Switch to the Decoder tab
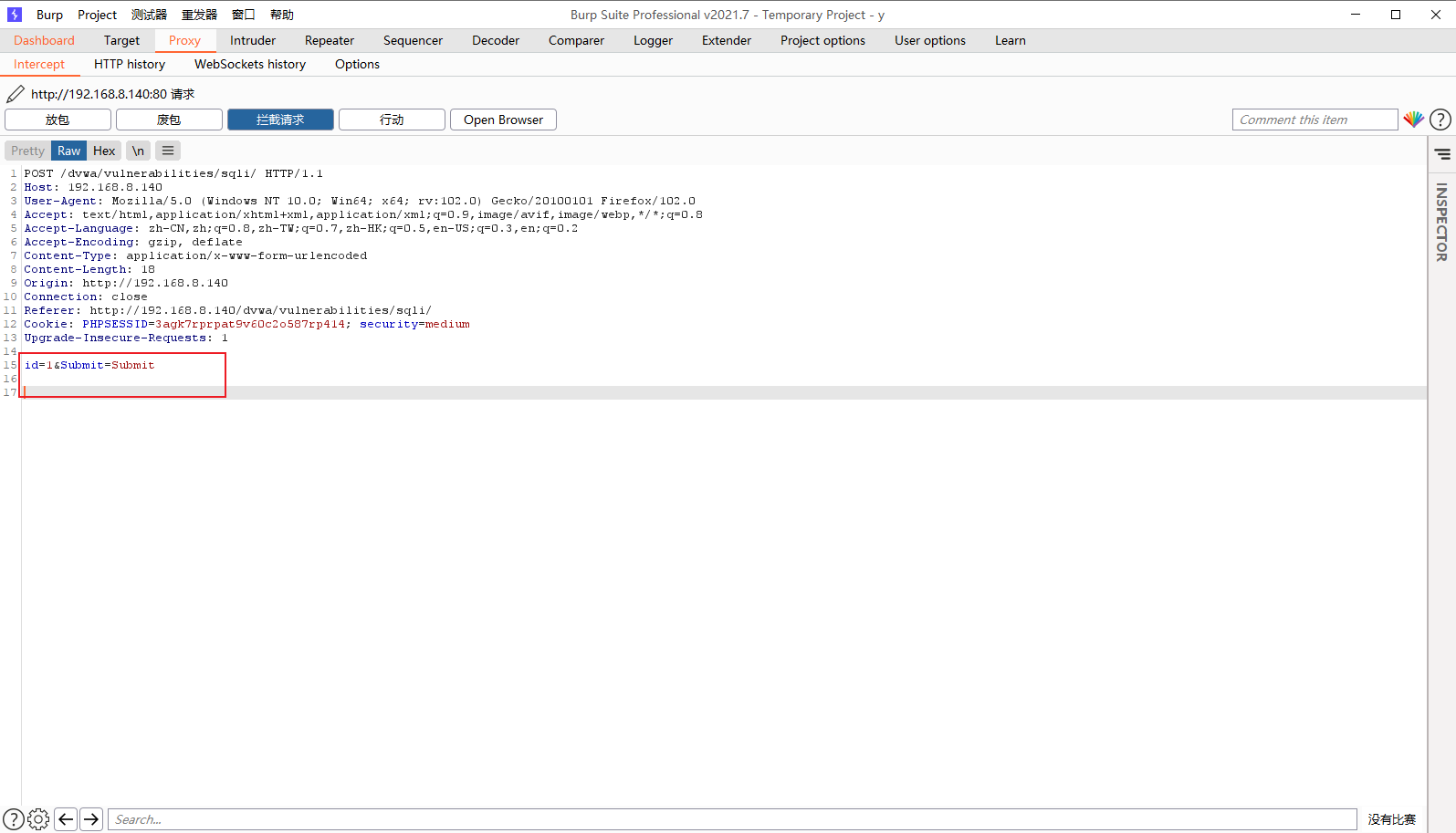This screenshot has width=1456, height=833. tap(496, 40)
